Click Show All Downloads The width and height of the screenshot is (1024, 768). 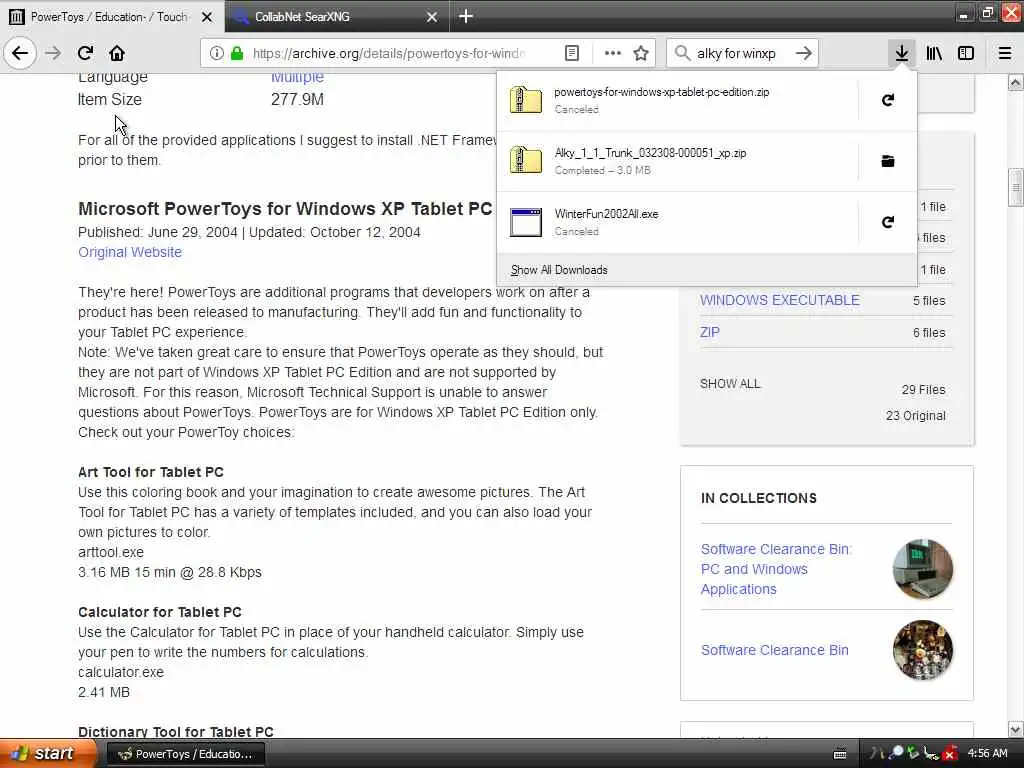coord(559,270)
